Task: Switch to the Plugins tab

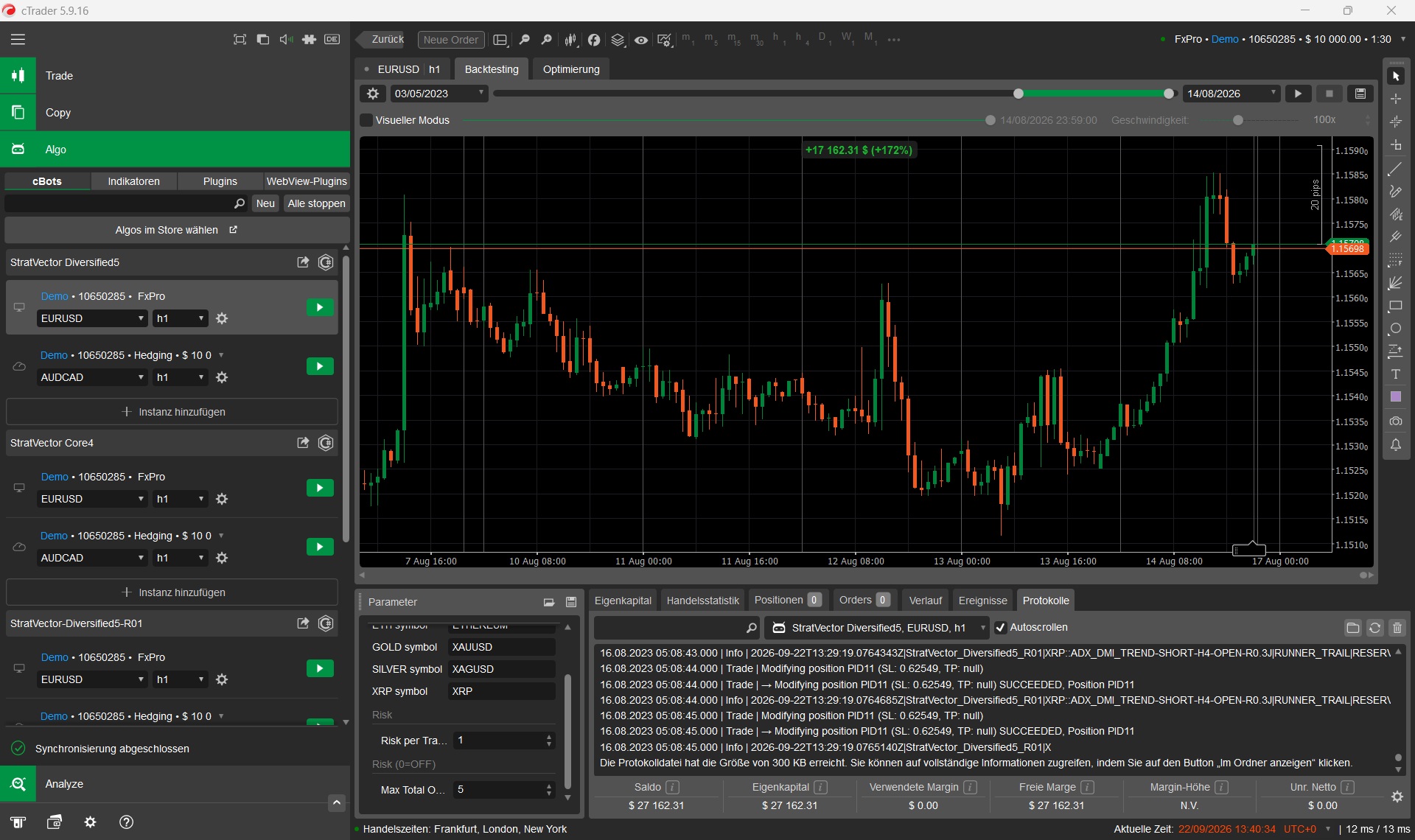Action: (x=220, y=181)
